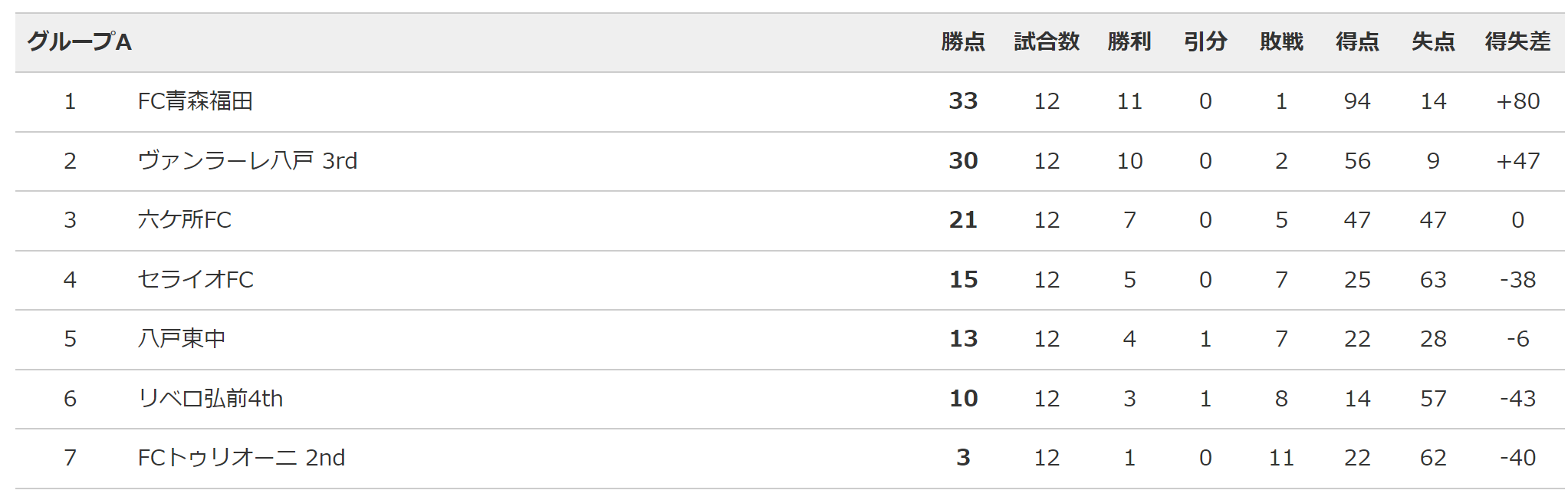The height and width of the screenshot is (500, 1568).
Task: Select the 勝利 column header
Action: [1129, 41]
